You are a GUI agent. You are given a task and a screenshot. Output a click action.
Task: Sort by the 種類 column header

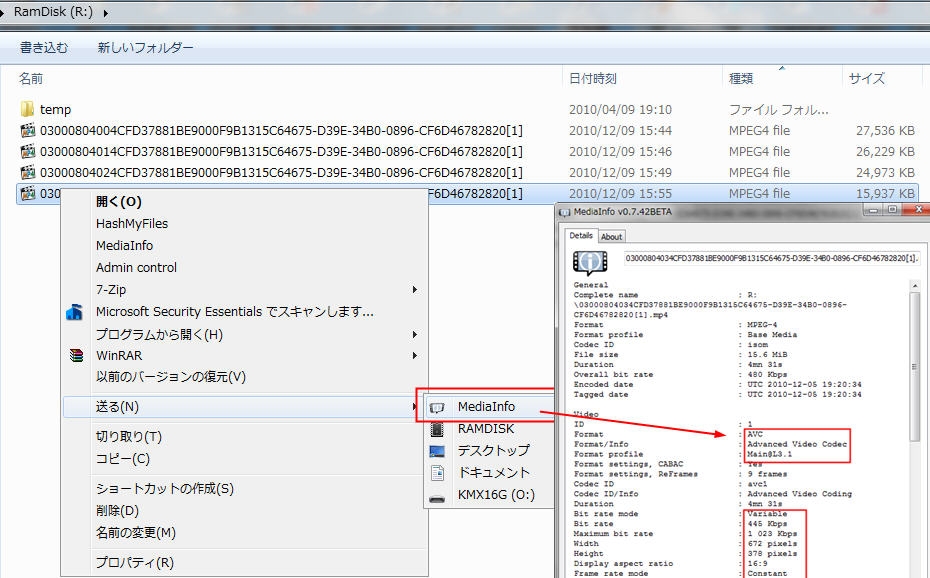741,78
